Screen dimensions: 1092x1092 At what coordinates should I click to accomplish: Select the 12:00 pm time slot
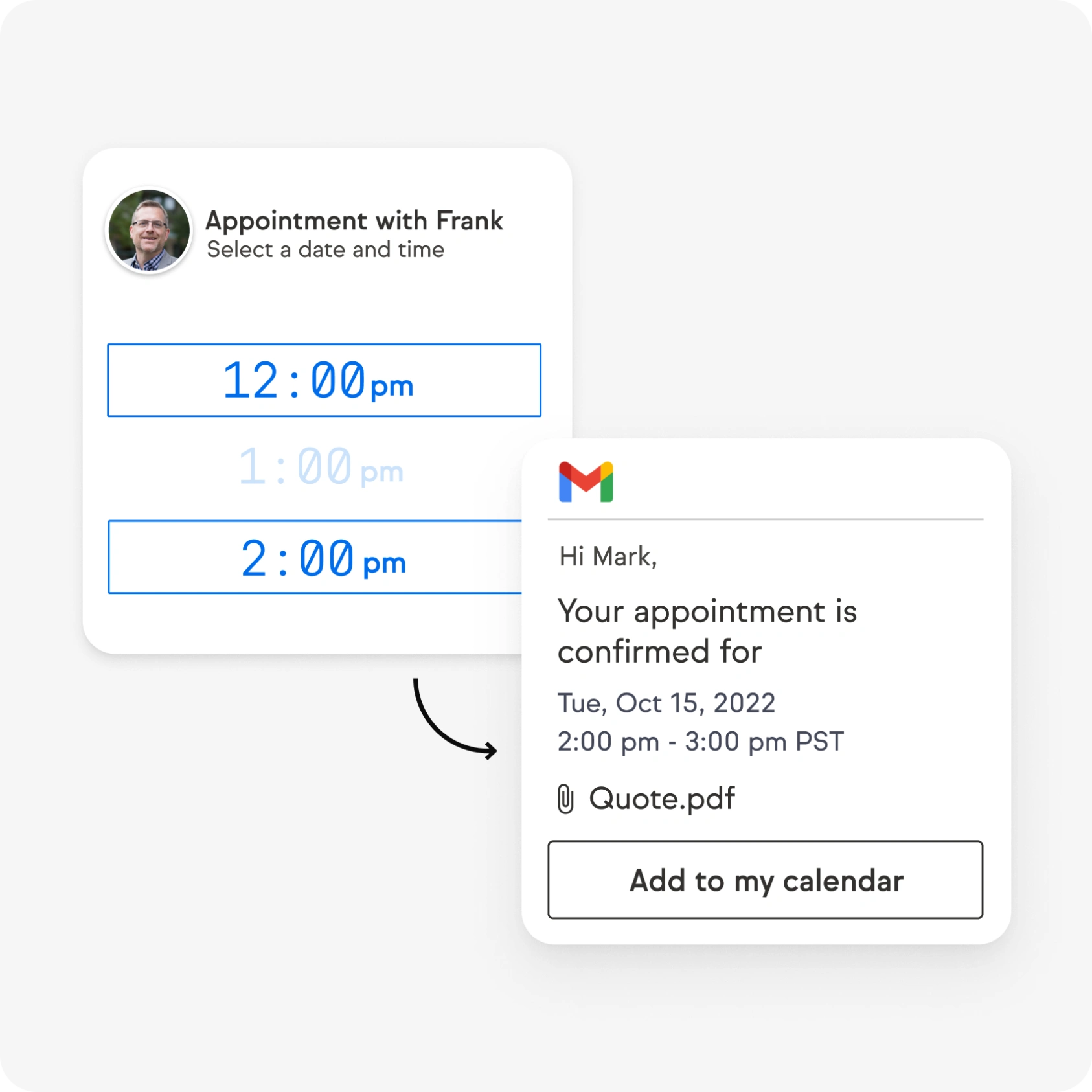[x=324, y=380]
